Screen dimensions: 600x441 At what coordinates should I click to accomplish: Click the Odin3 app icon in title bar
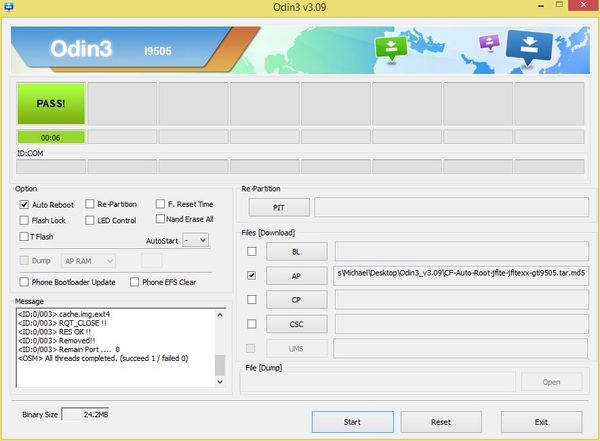[x=8, y=7]
